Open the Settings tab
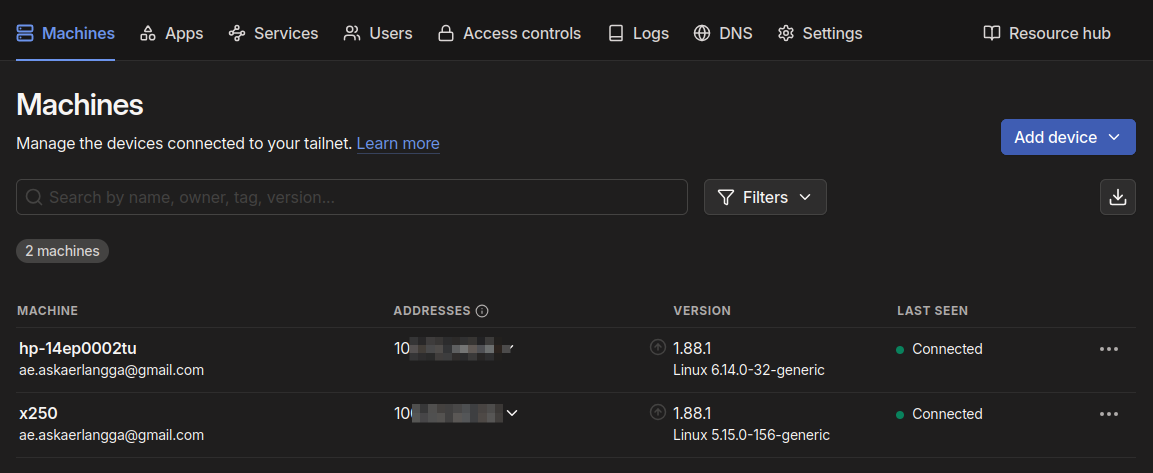1153x473 pixels. (819, 33)
